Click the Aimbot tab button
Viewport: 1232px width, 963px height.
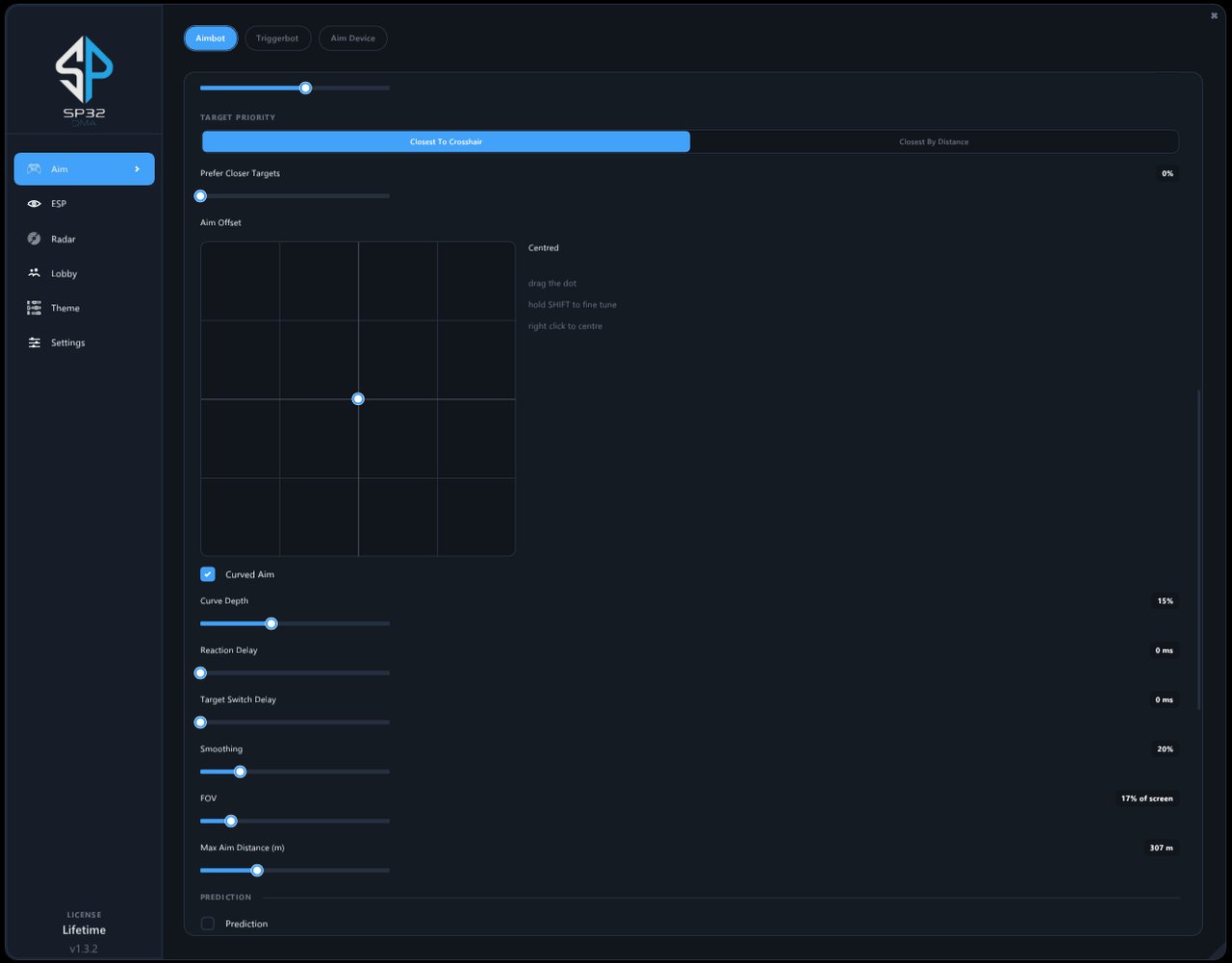click(210, 38)
